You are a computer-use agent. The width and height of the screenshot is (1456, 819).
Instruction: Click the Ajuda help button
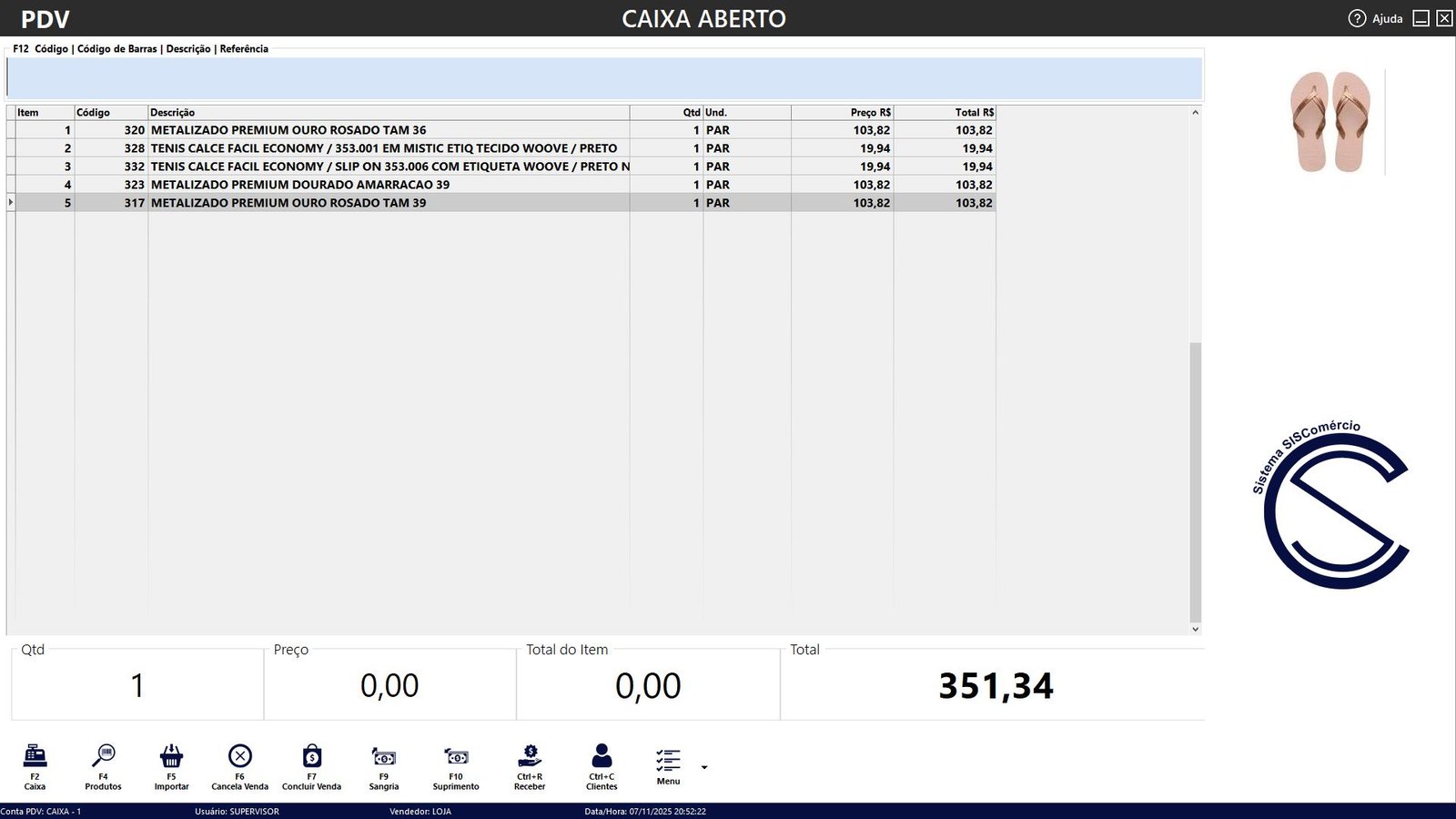[x=1376, y=18]
